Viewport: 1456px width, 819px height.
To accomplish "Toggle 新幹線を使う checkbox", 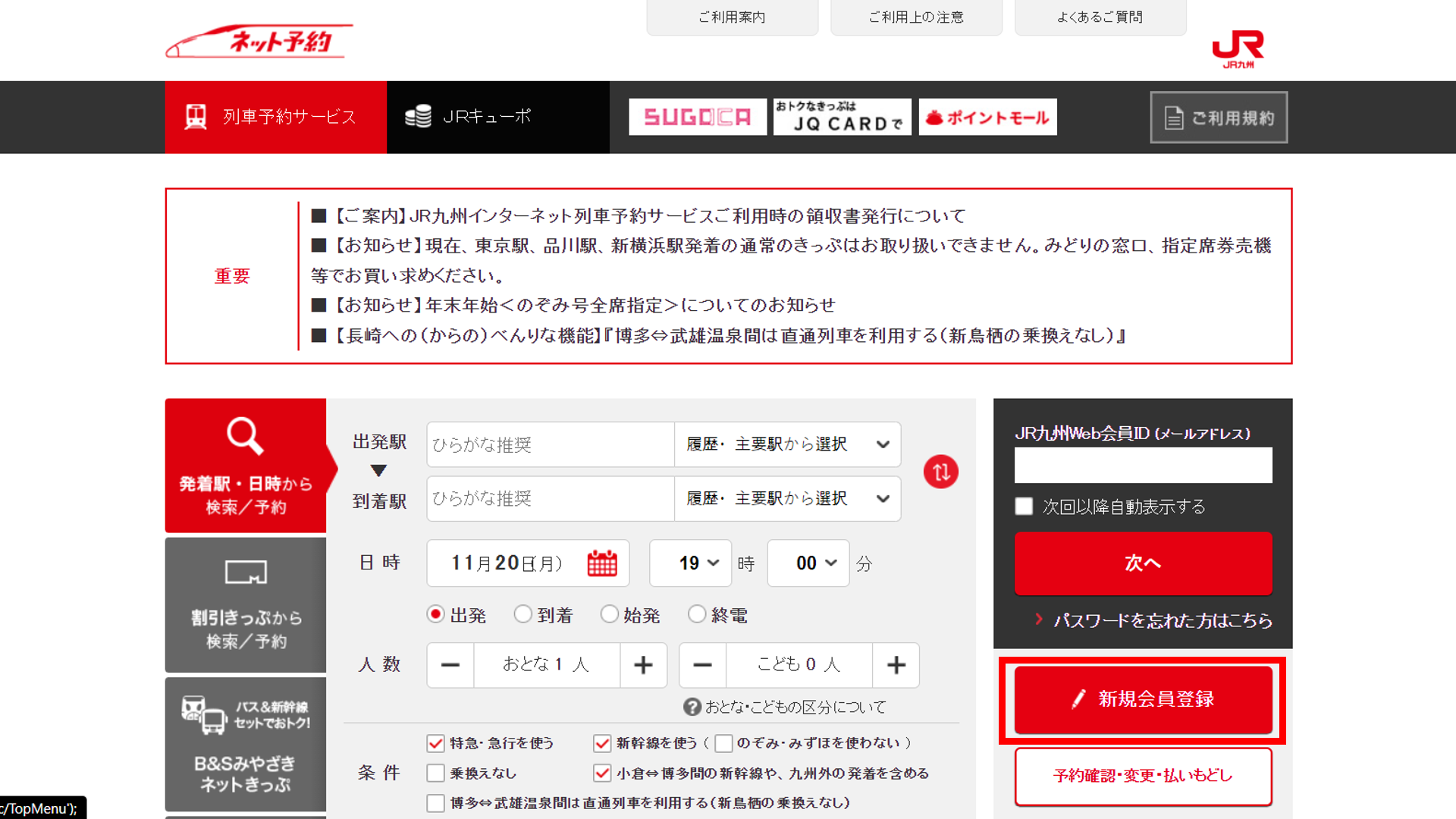I will pyautogui.click(x=602, y=743).
